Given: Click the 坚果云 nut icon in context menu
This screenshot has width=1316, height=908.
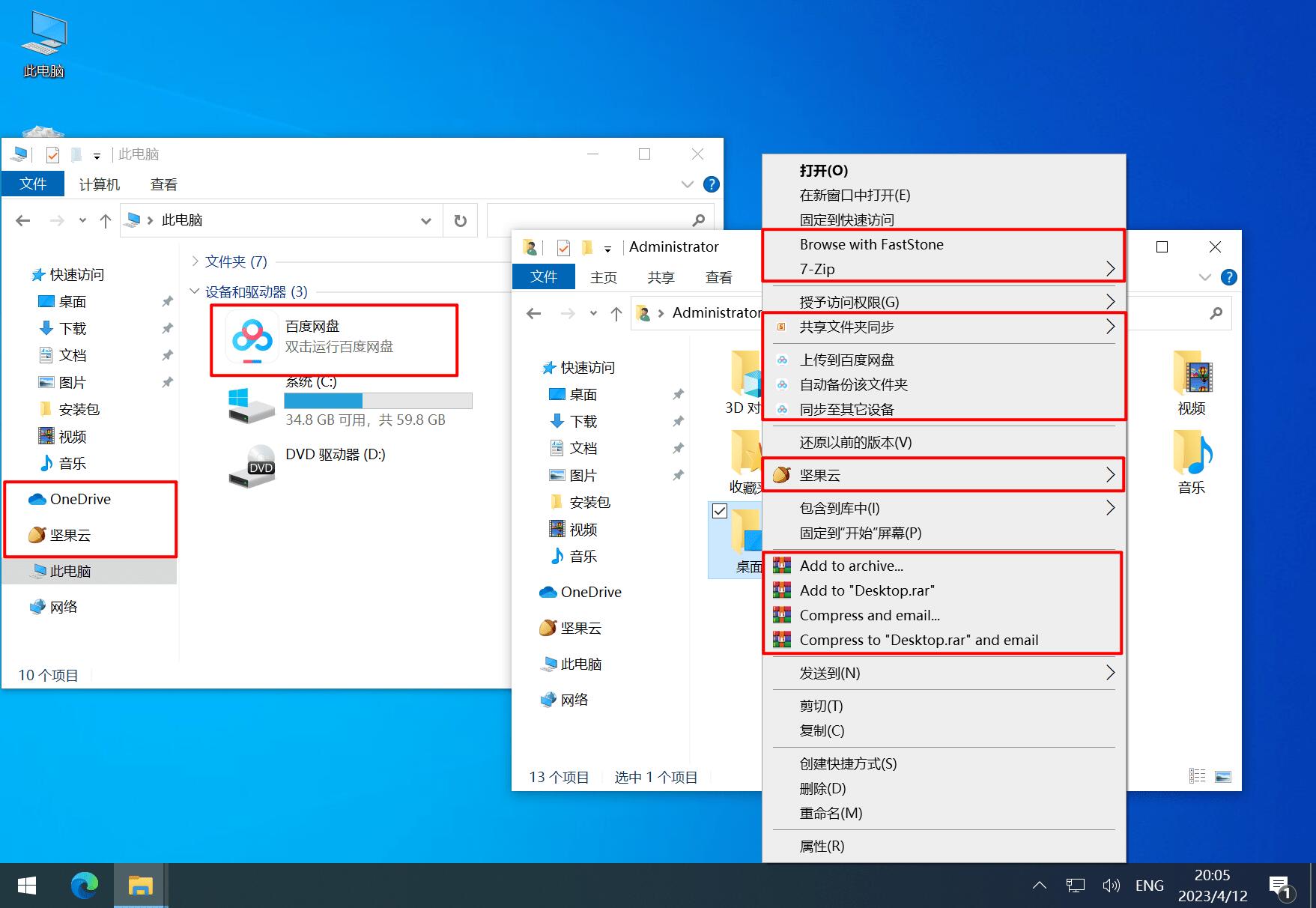Looking at the screenshot, I should 781,475.
